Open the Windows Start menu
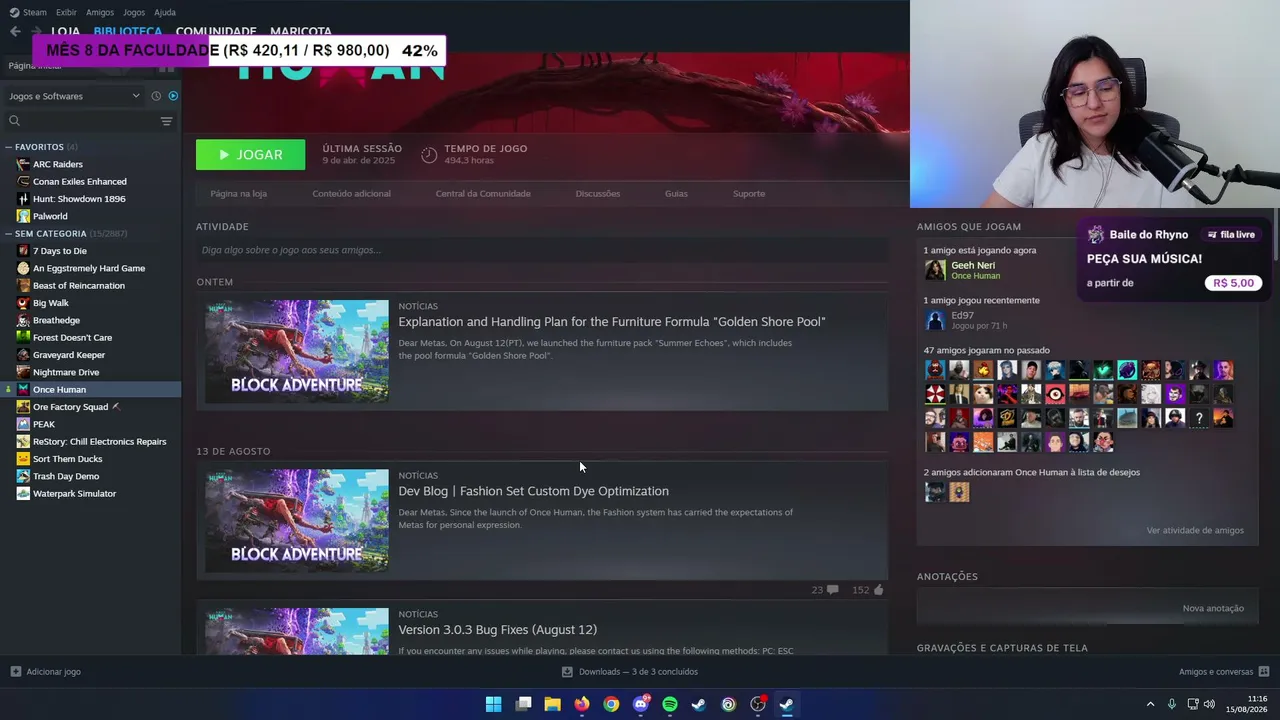The height and width of the screenshot is (720, 1280). click(x=494, y=704)
